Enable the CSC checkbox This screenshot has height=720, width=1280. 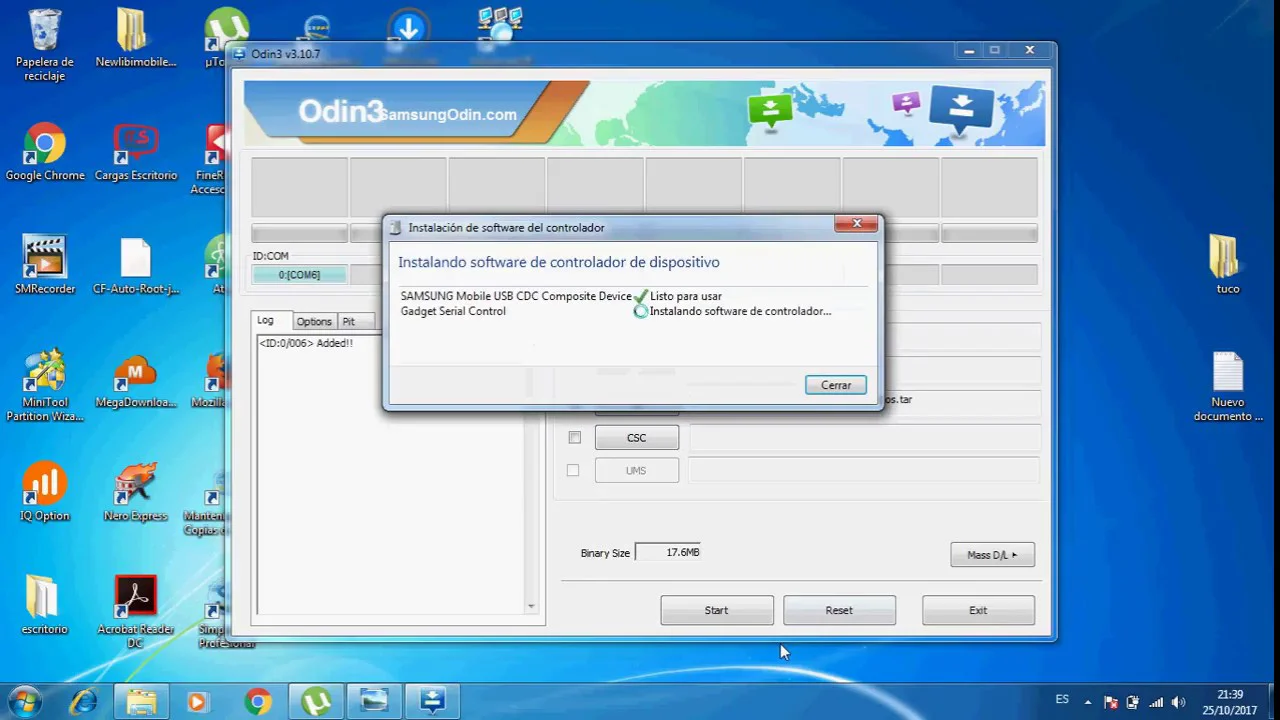(x=574, y=437)
